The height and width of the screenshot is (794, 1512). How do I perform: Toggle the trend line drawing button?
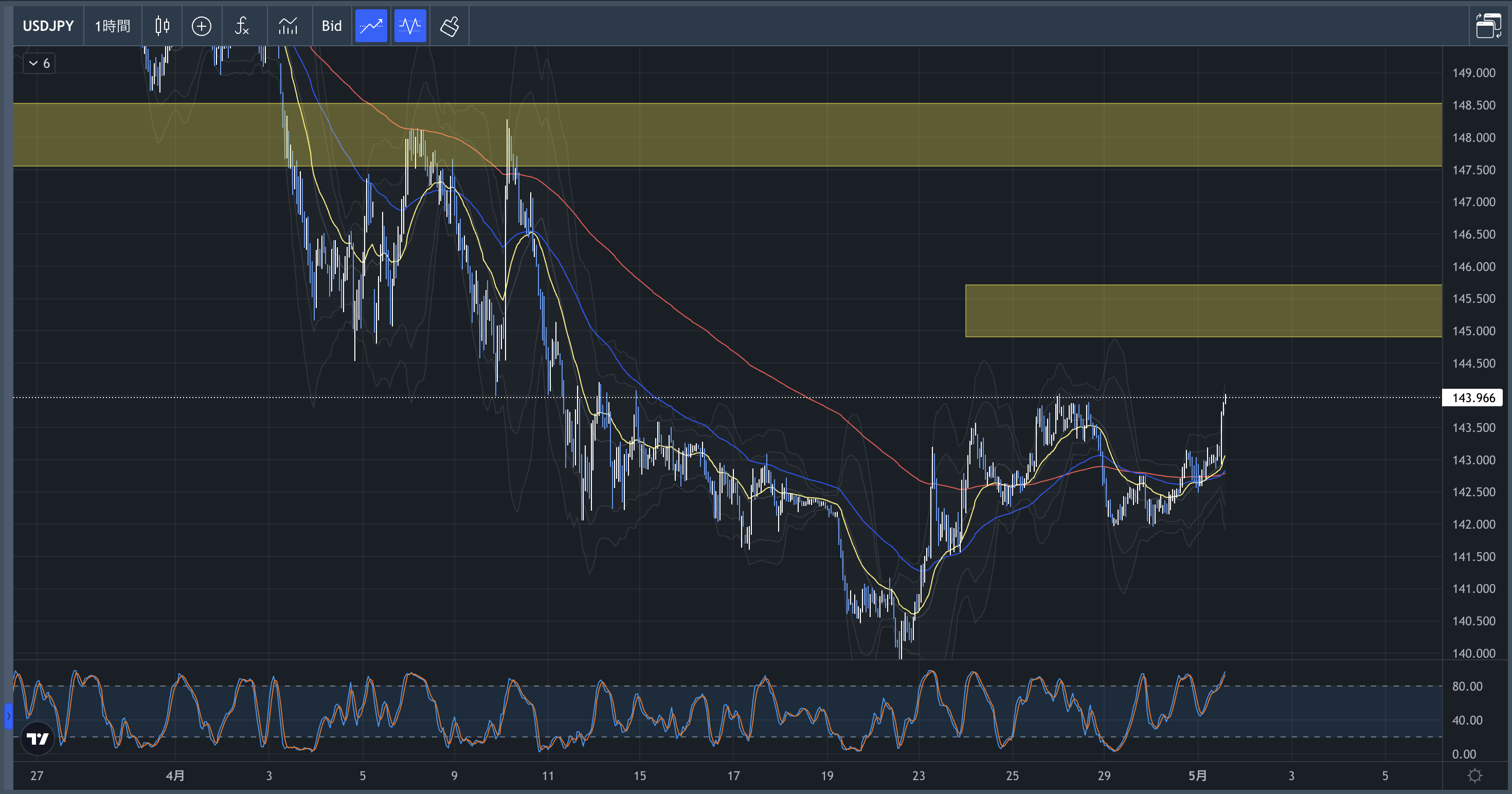coord(371,26)
